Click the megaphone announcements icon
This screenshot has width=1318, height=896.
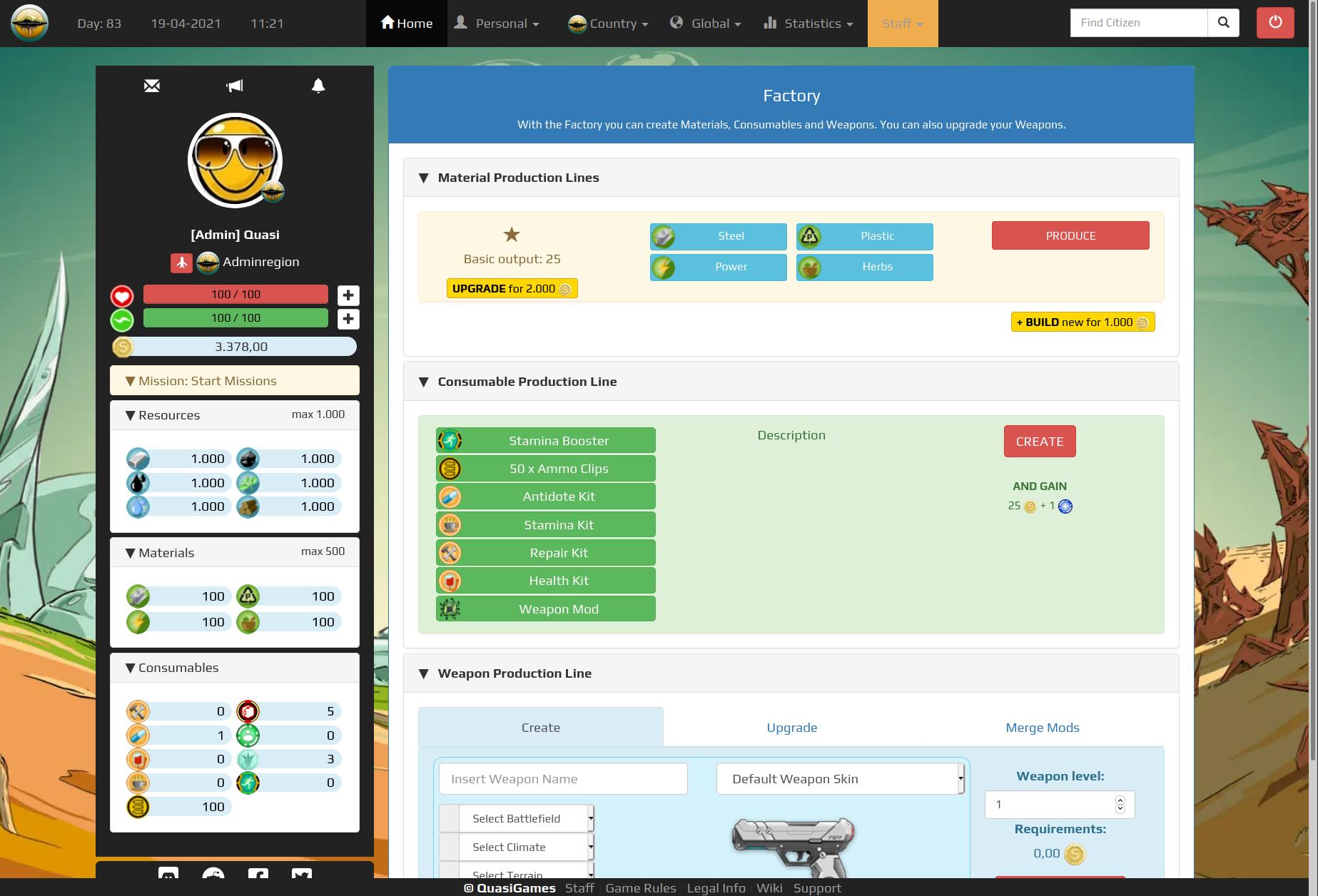pyautogui.click(x=235, y=86)
